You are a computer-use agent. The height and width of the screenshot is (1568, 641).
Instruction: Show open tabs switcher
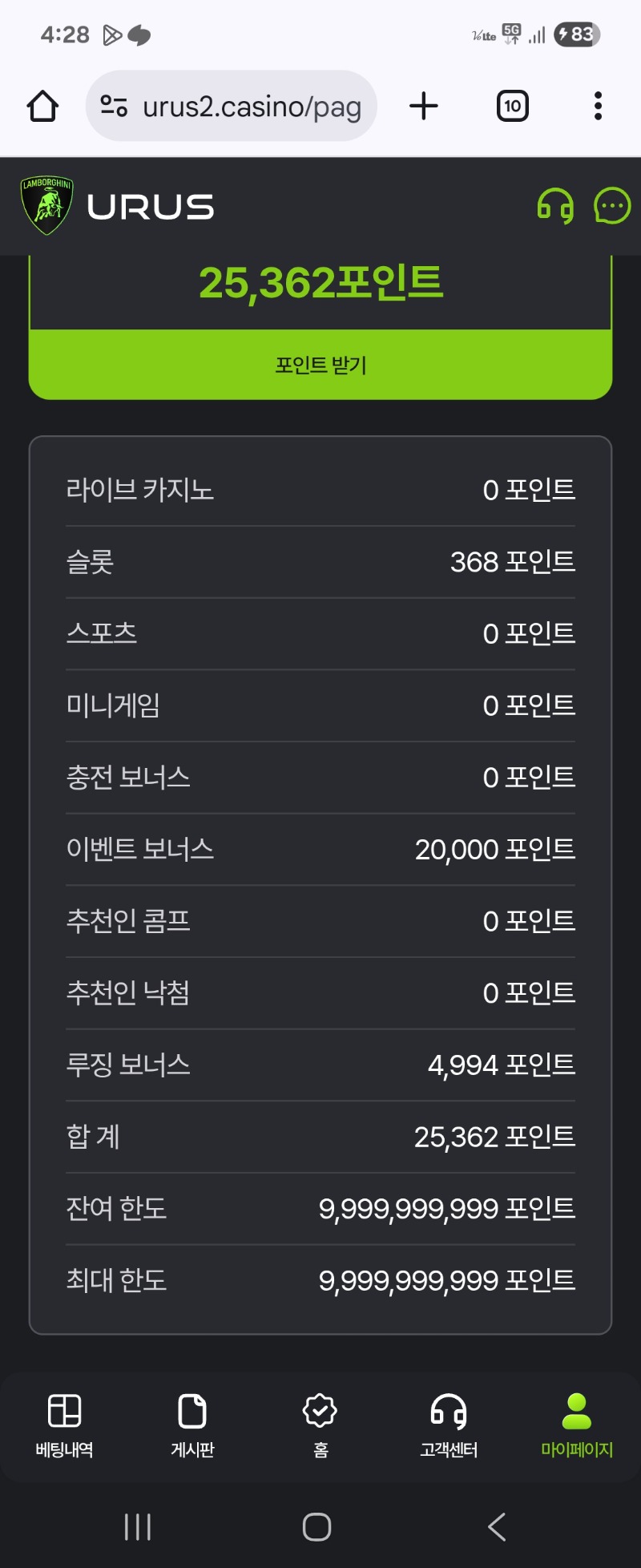(x=513, y=107)
